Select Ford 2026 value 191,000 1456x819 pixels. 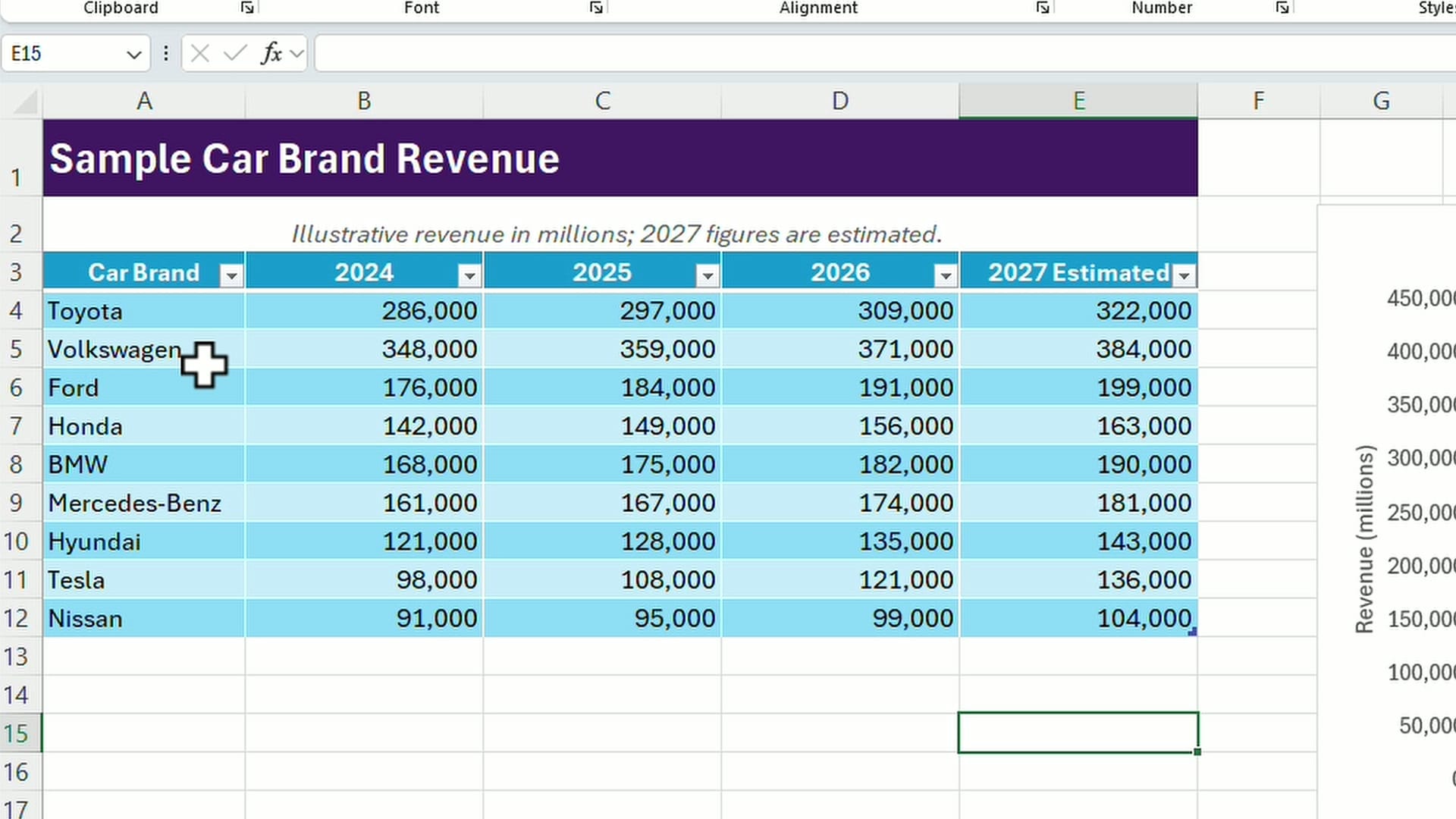[x=840, y=388]
